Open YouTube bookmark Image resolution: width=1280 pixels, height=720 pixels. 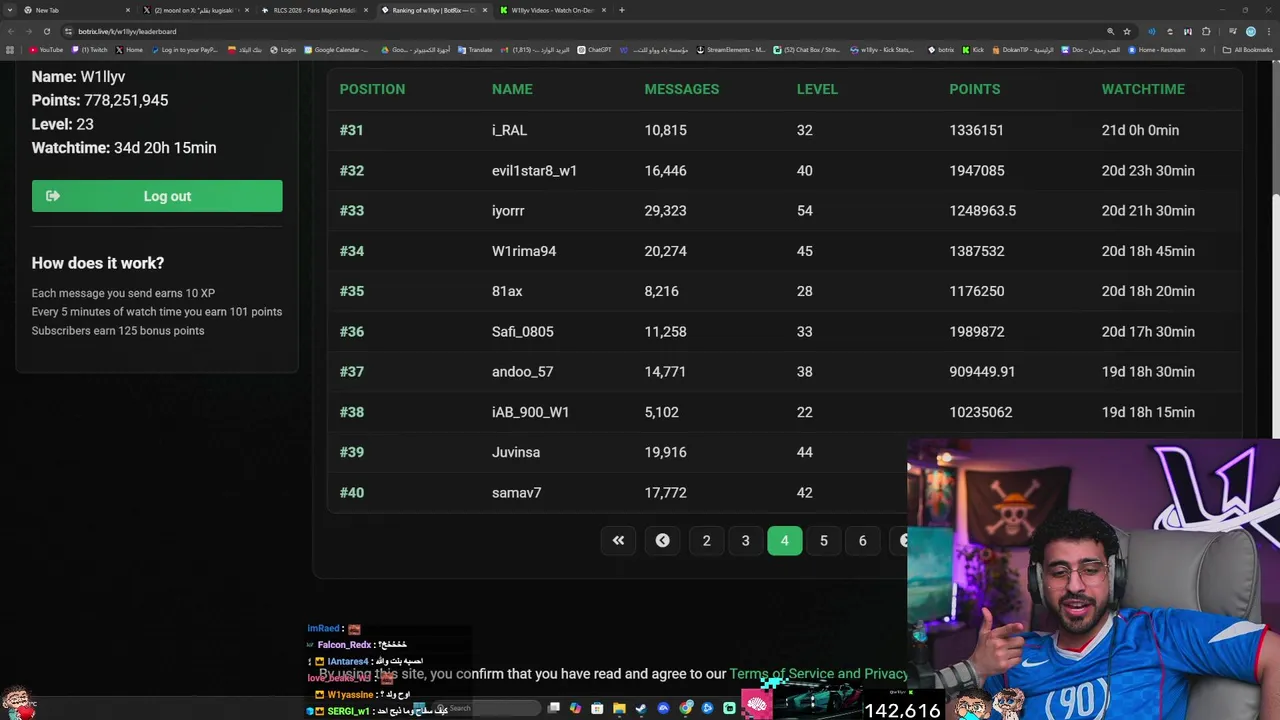click(46, 49)
